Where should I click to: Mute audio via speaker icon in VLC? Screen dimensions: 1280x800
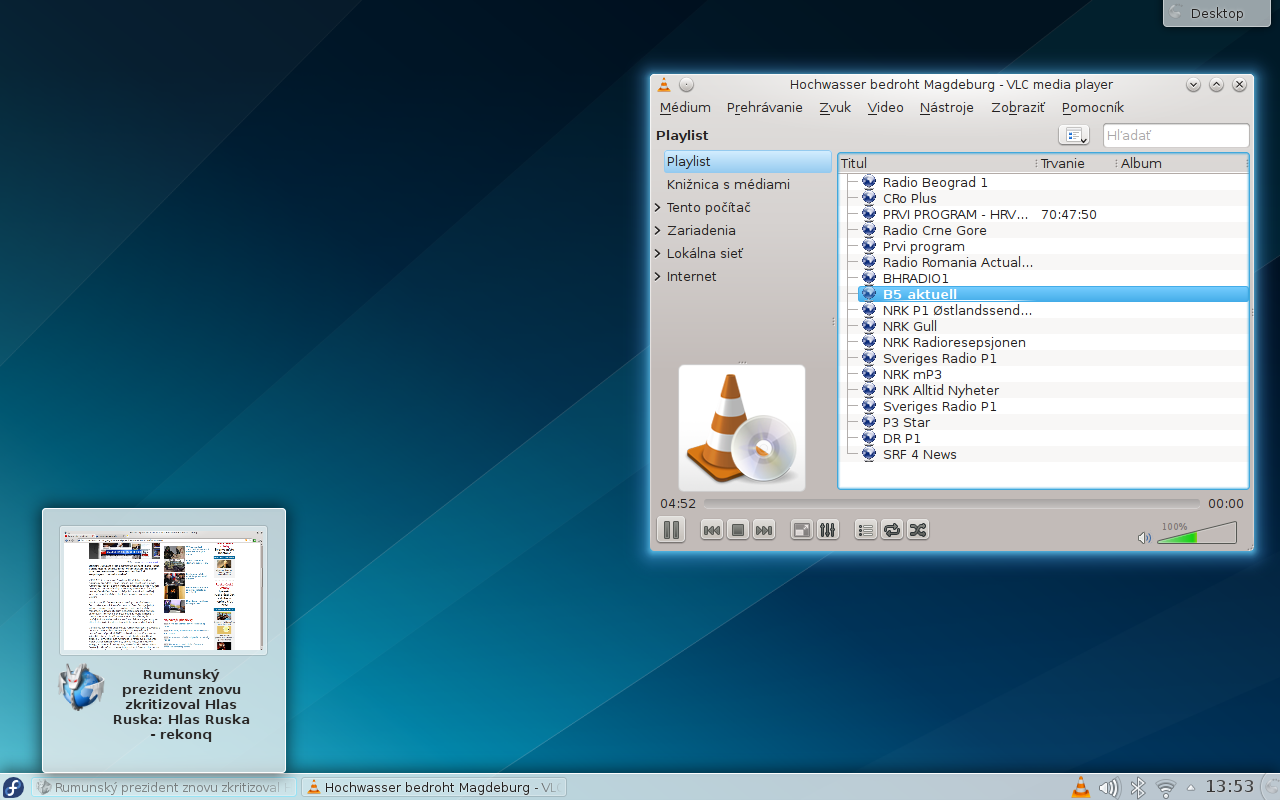1144,538
